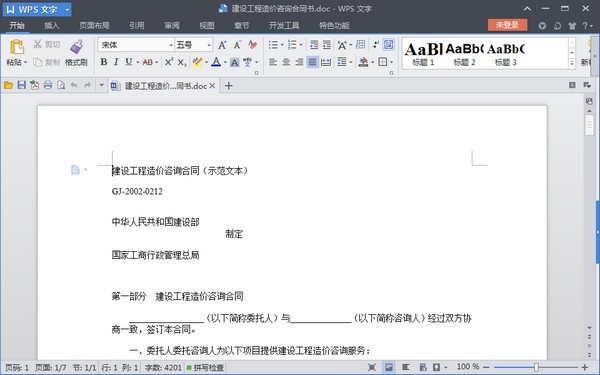Switch to the 引用 tab

point(137,26)
